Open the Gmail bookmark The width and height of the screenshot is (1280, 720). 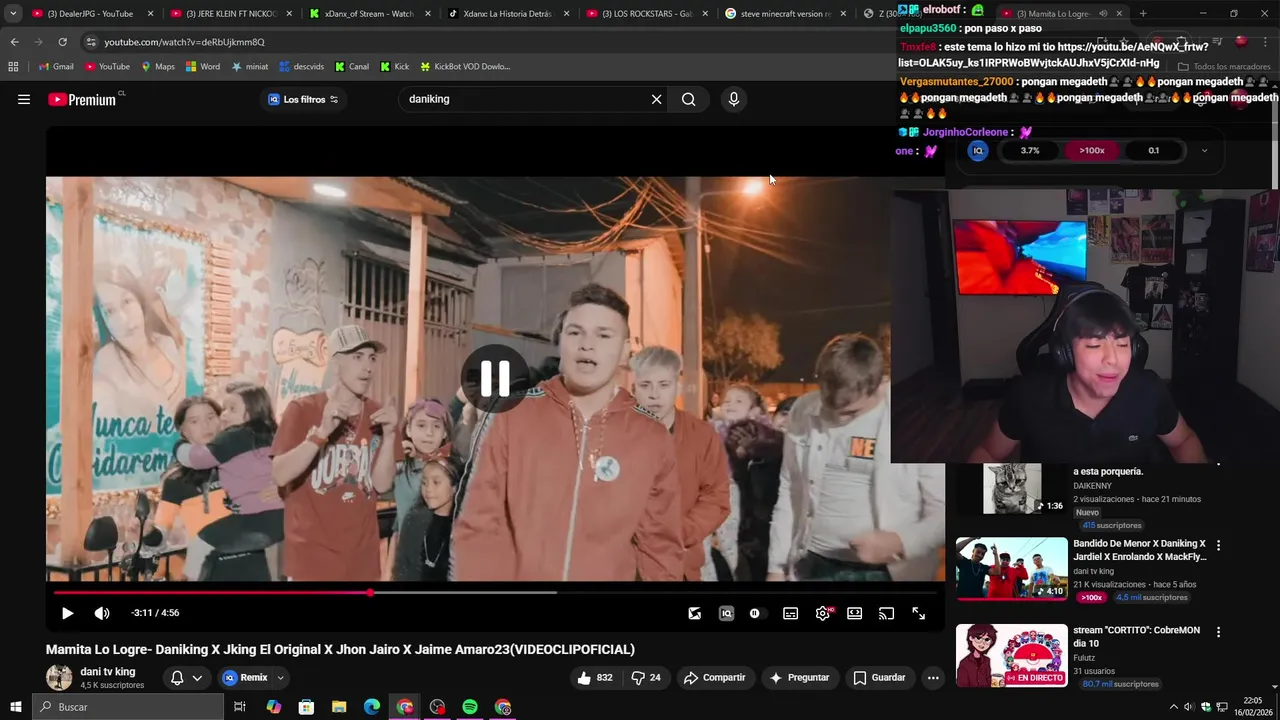click(56, 66)
